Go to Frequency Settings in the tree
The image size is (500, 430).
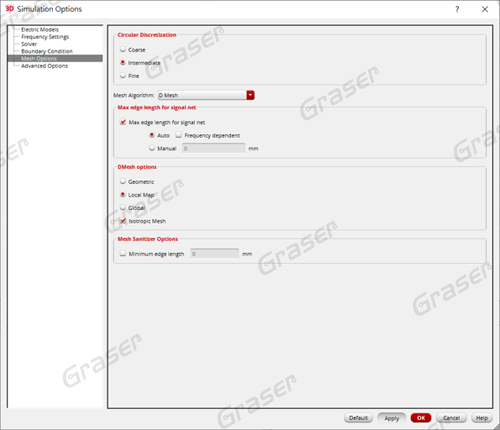point(45,37)
